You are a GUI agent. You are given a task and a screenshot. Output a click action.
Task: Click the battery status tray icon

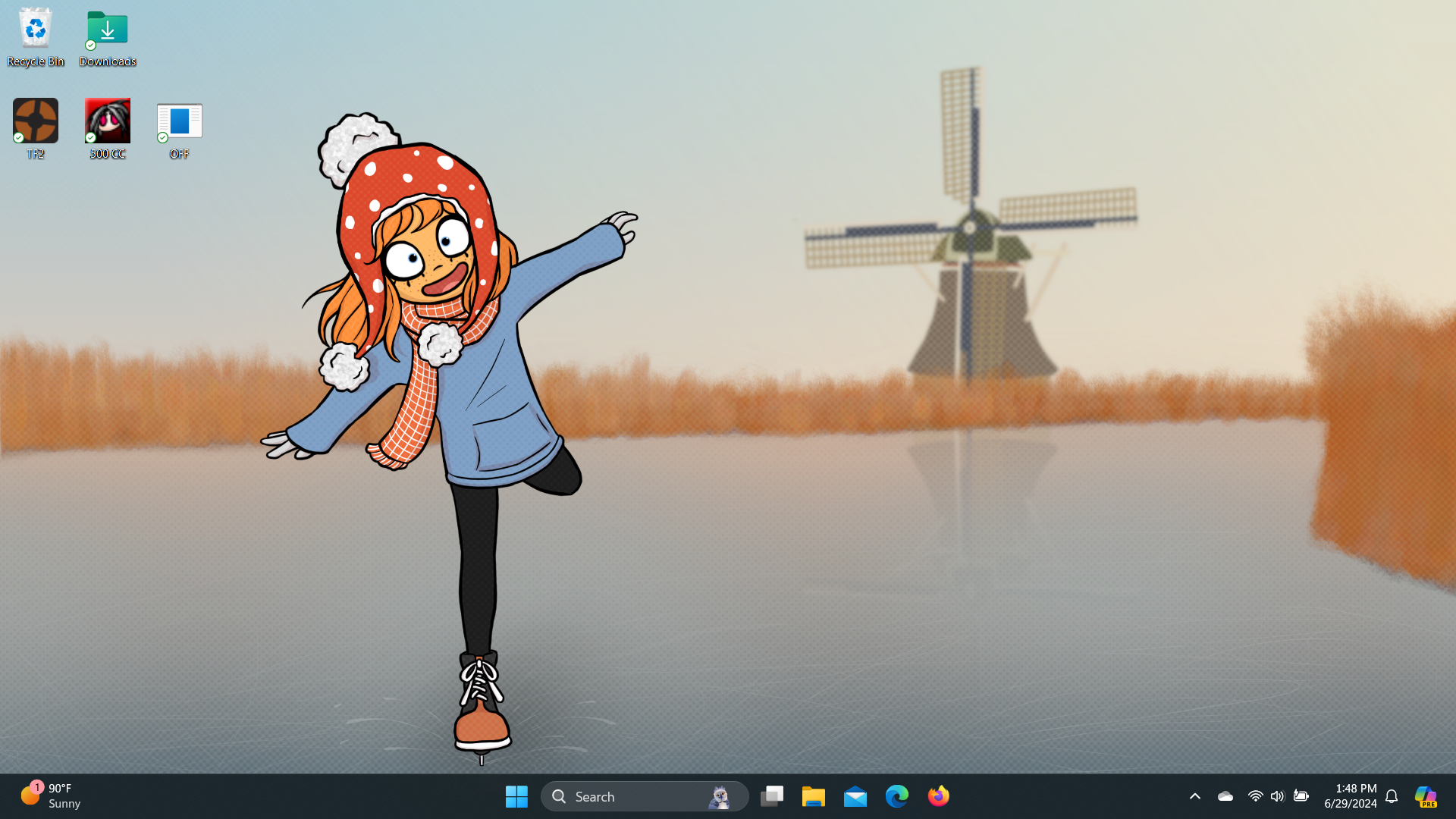coord(1301,796)
